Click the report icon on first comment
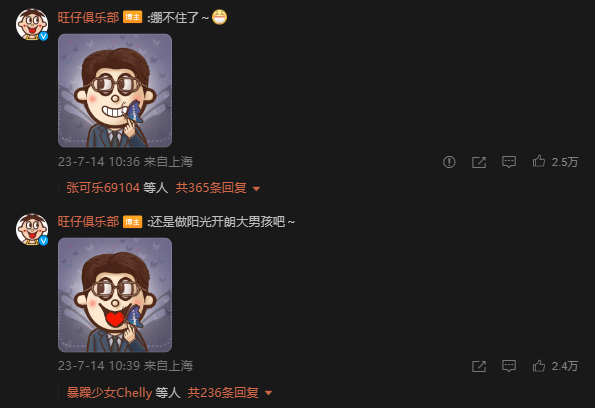This screenshot has width=595, height=408. tap(449, 162)
